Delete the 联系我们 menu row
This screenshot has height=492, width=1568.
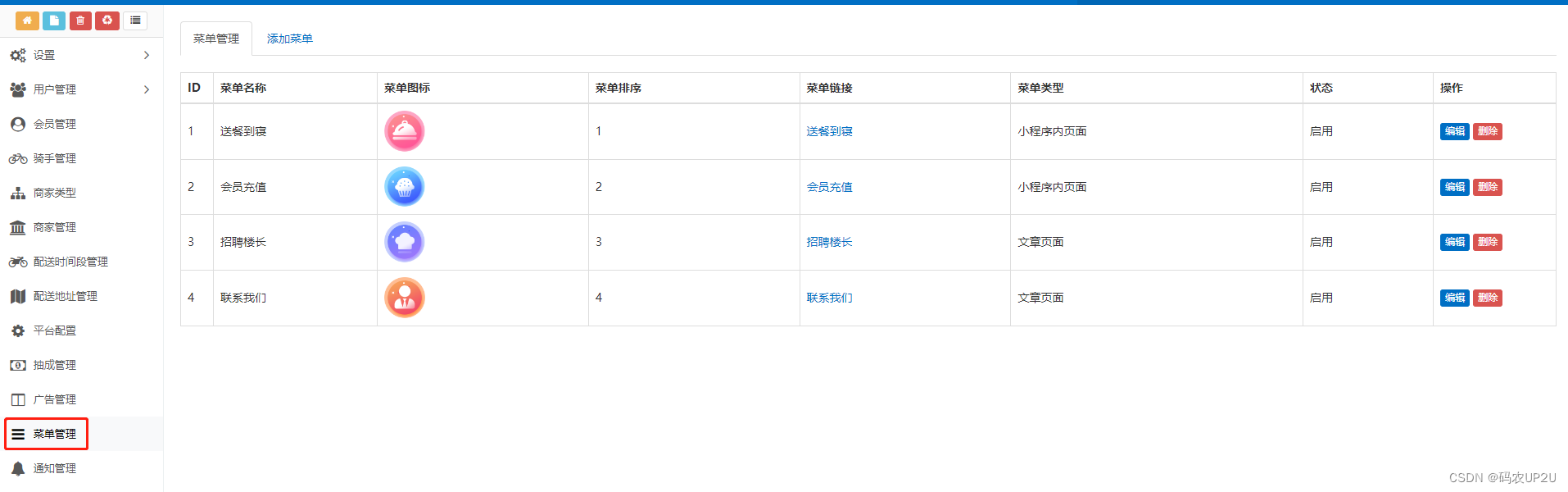coord(1488,298)
